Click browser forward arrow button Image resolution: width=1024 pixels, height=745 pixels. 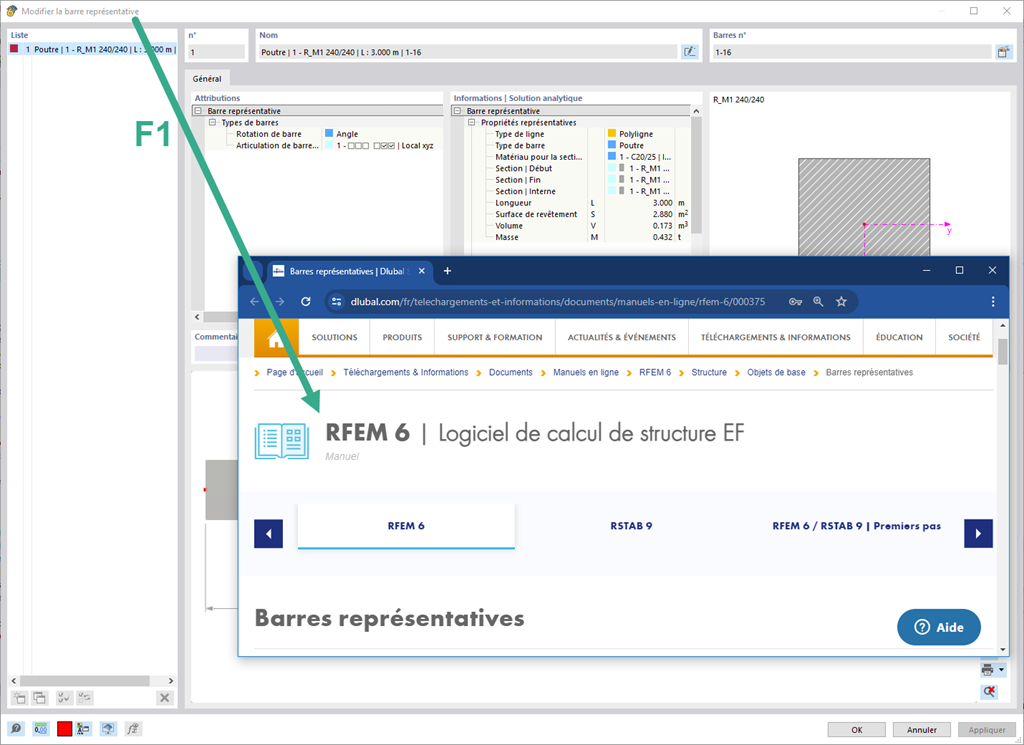280,302
